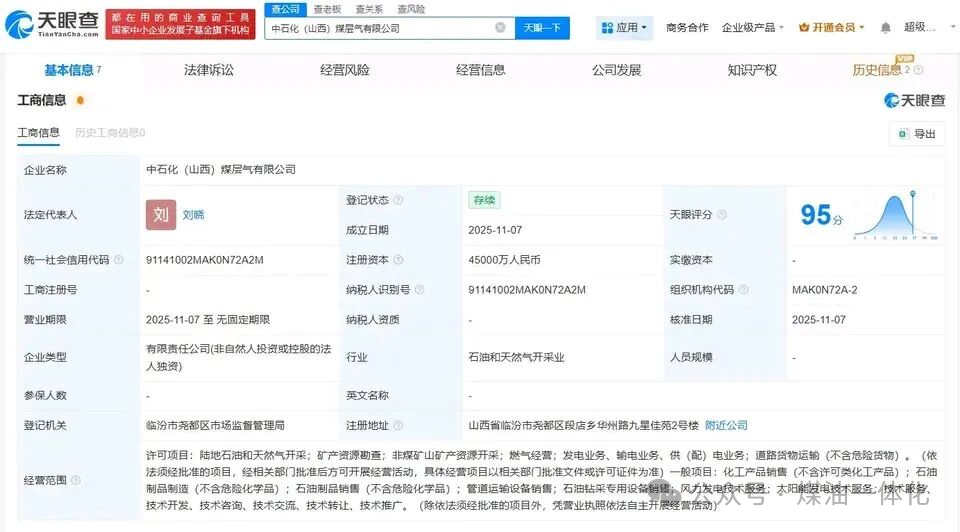Select the 查关系 search tab

tap(369, 9)
